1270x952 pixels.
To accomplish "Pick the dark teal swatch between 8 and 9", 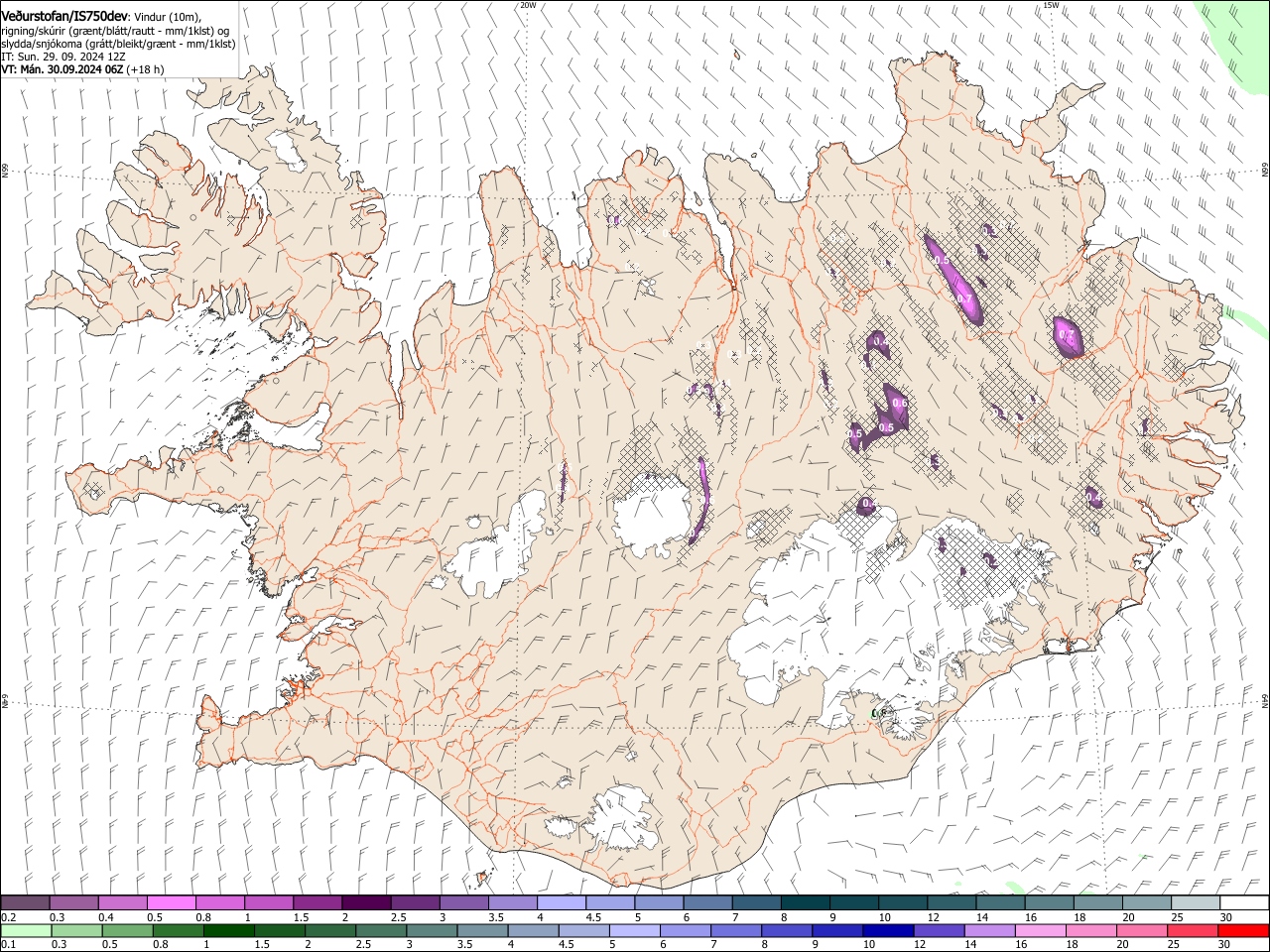I will point(806,903).
